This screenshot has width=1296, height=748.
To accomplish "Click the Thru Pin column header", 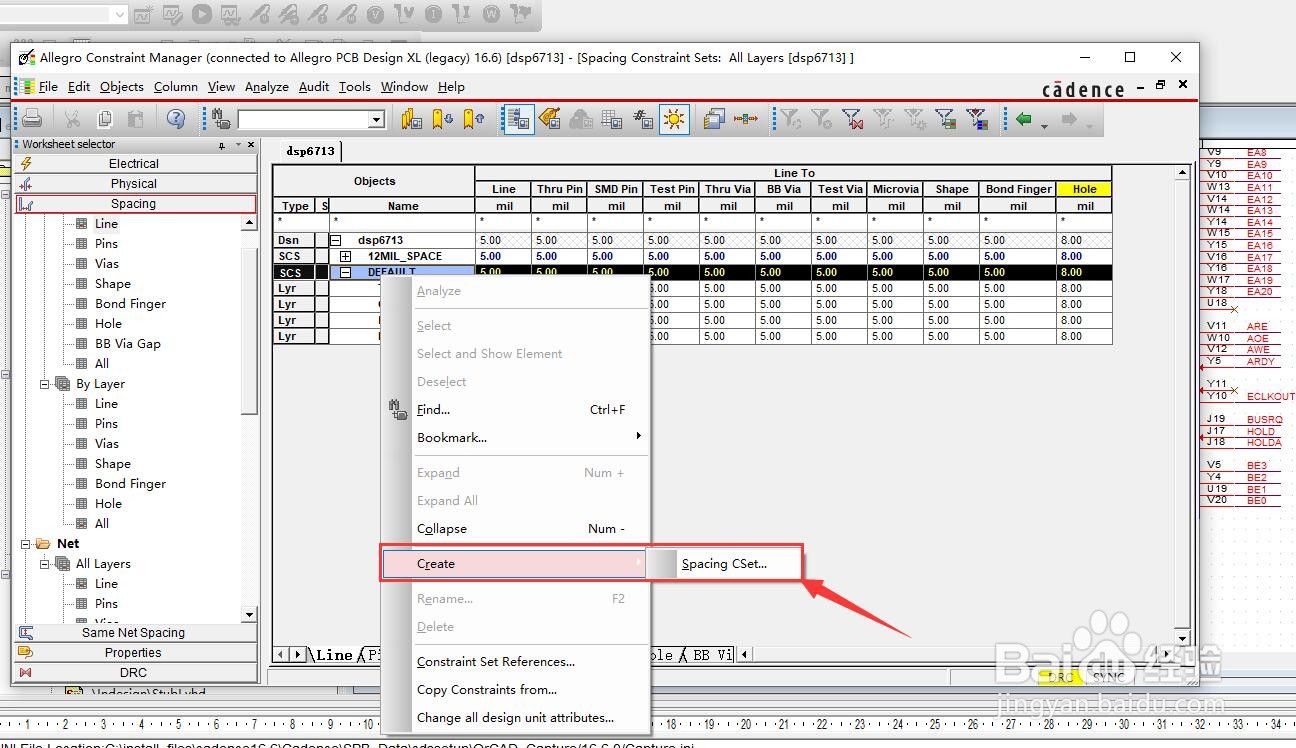I will click(560, 189).
